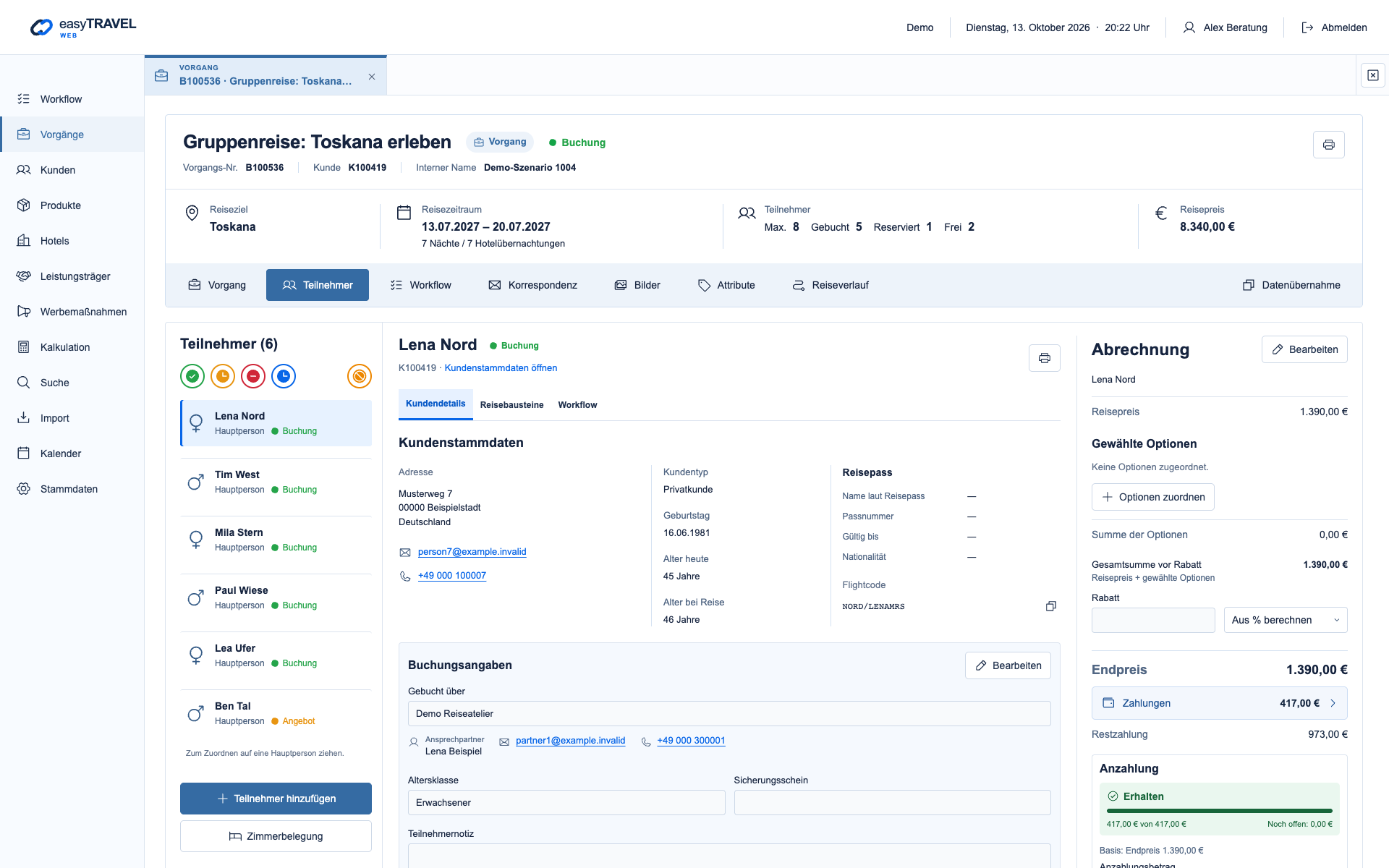This screenshot has width=1389, height=868.
Task: Toggle the green checkmark participant status filter
Action: [192, 376]
